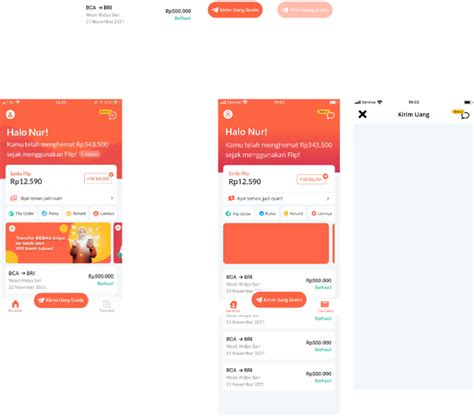Open help chat icon on left phone screen
This screenshot has width=474, height=416.
pyautogui.click(x=112, y=115)
